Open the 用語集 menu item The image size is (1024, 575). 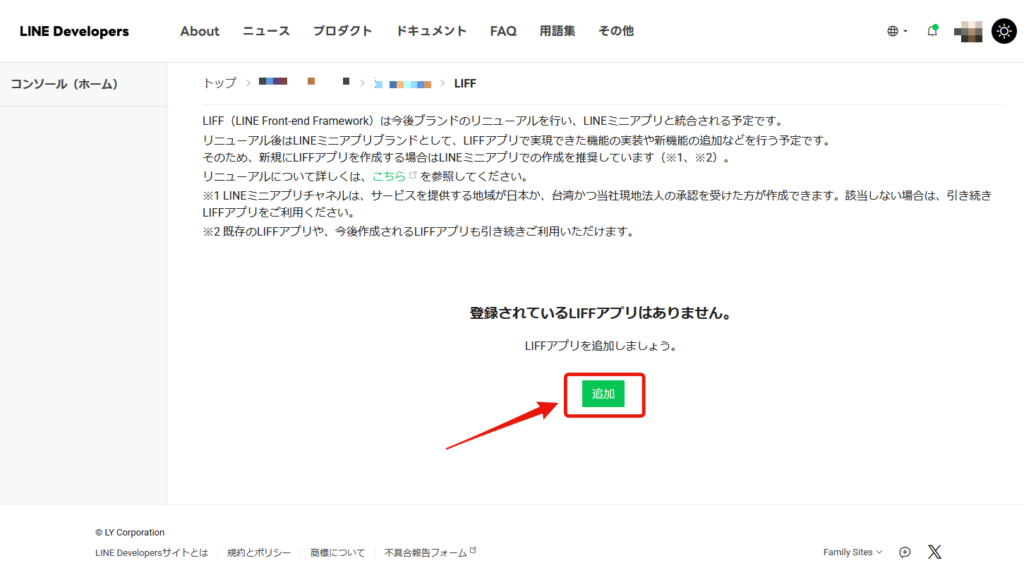coord(557,31)
